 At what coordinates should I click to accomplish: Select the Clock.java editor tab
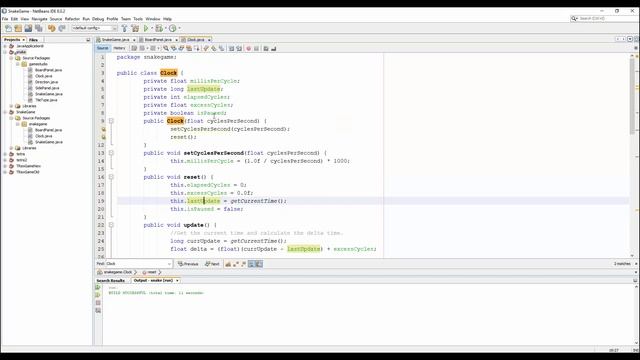click(x=196, y=40)
